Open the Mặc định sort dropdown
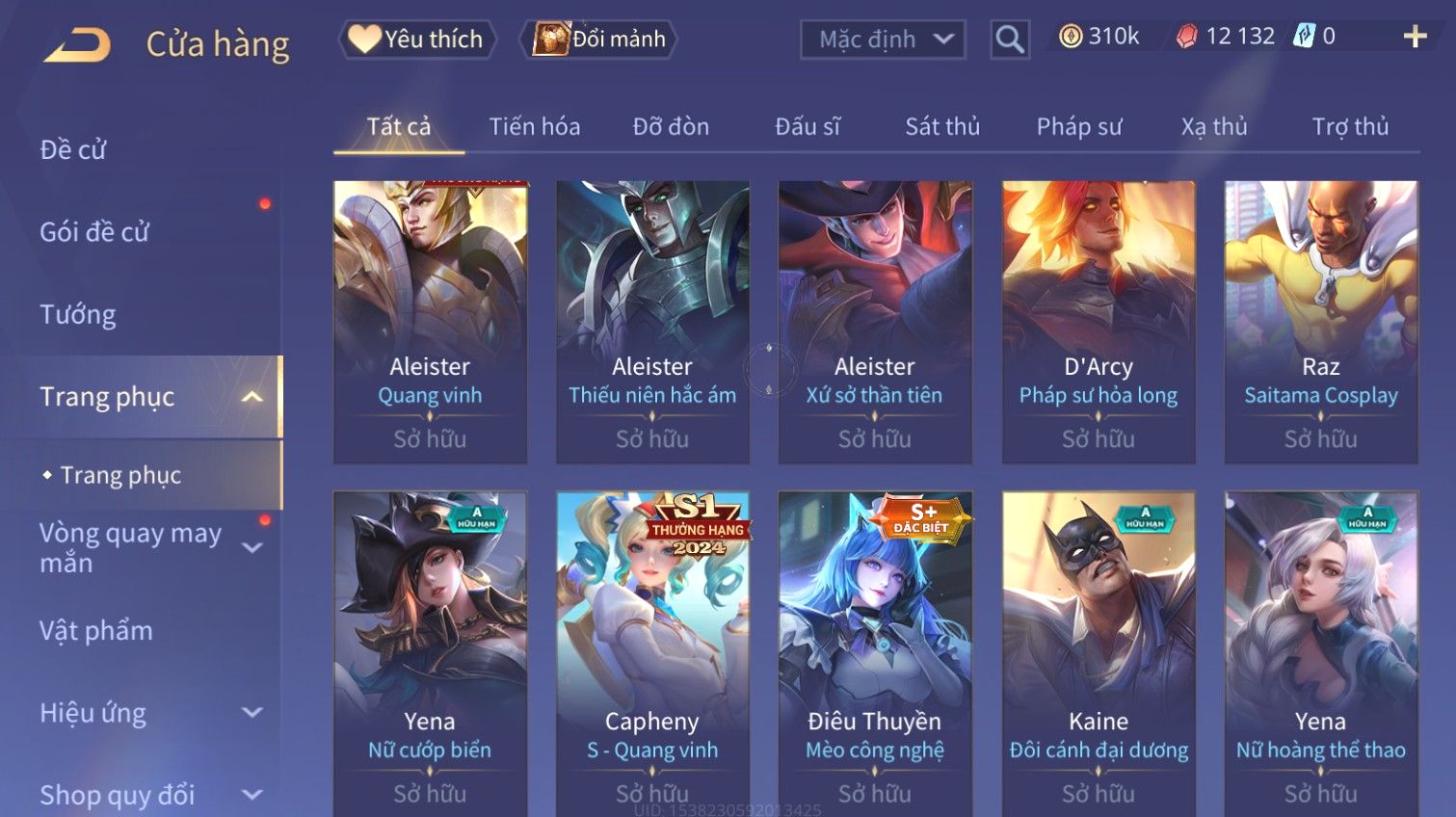Viewport: 1456px width, 817px height. tap(883, 40)
